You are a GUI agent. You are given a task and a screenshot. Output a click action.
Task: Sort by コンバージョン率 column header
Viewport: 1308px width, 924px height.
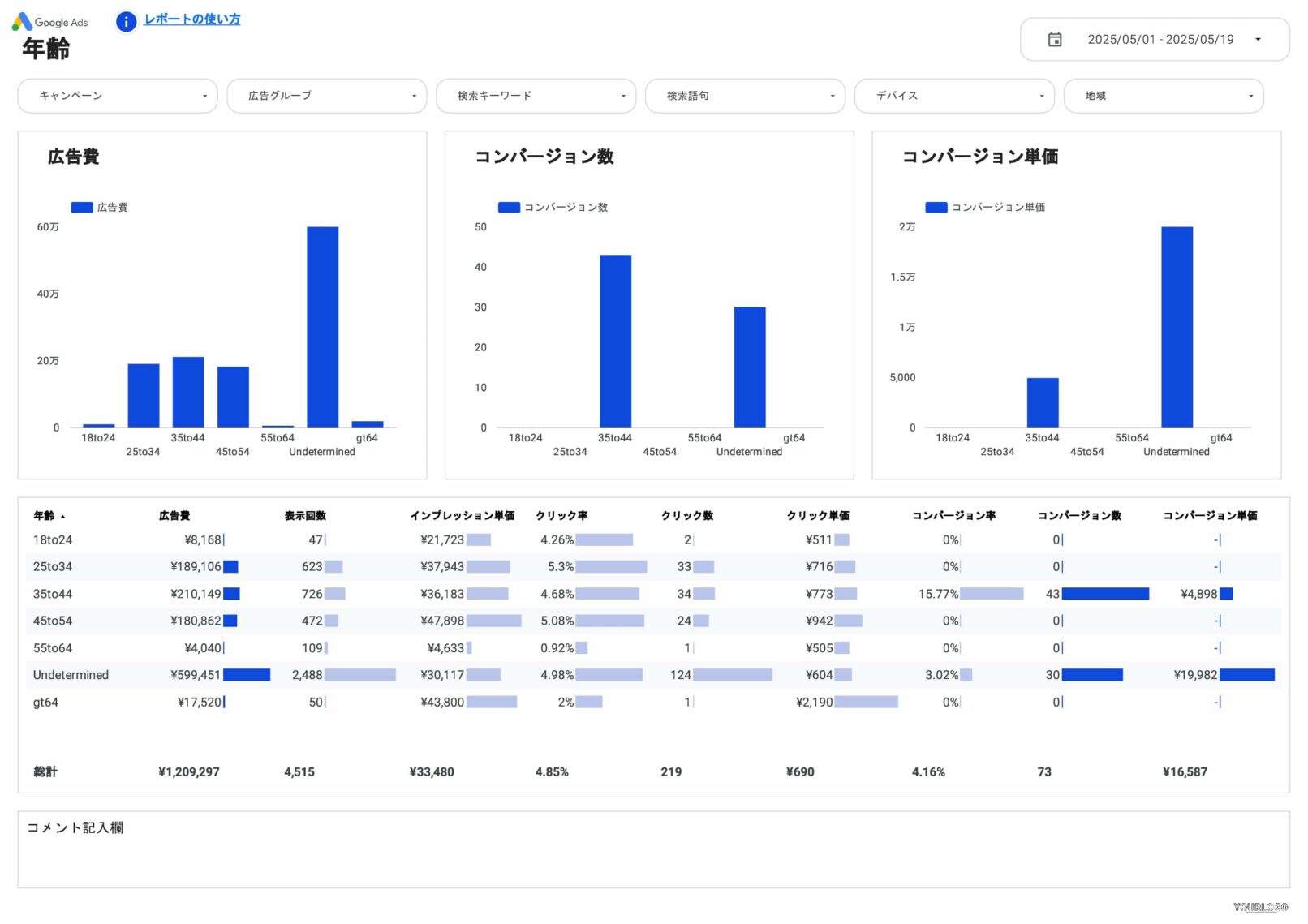click(x=953, y=516)
